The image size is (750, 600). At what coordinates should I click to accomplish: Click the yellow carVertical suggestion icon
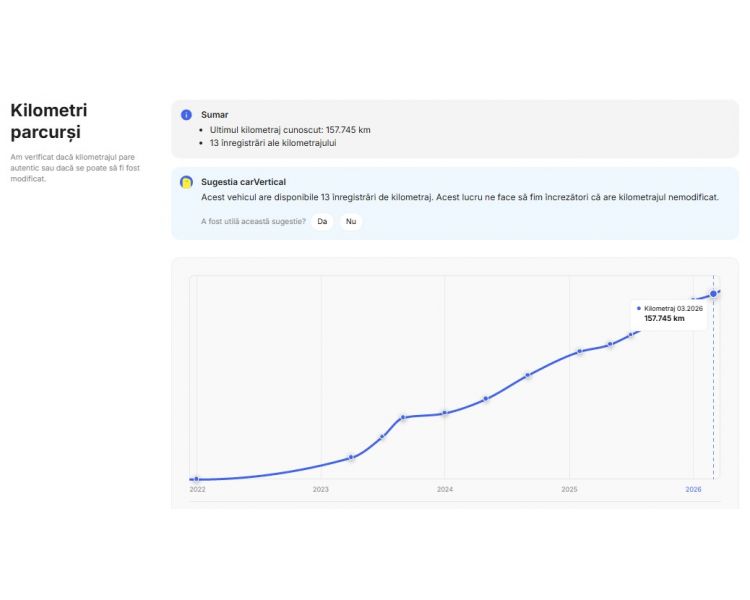tap(186, 182)
